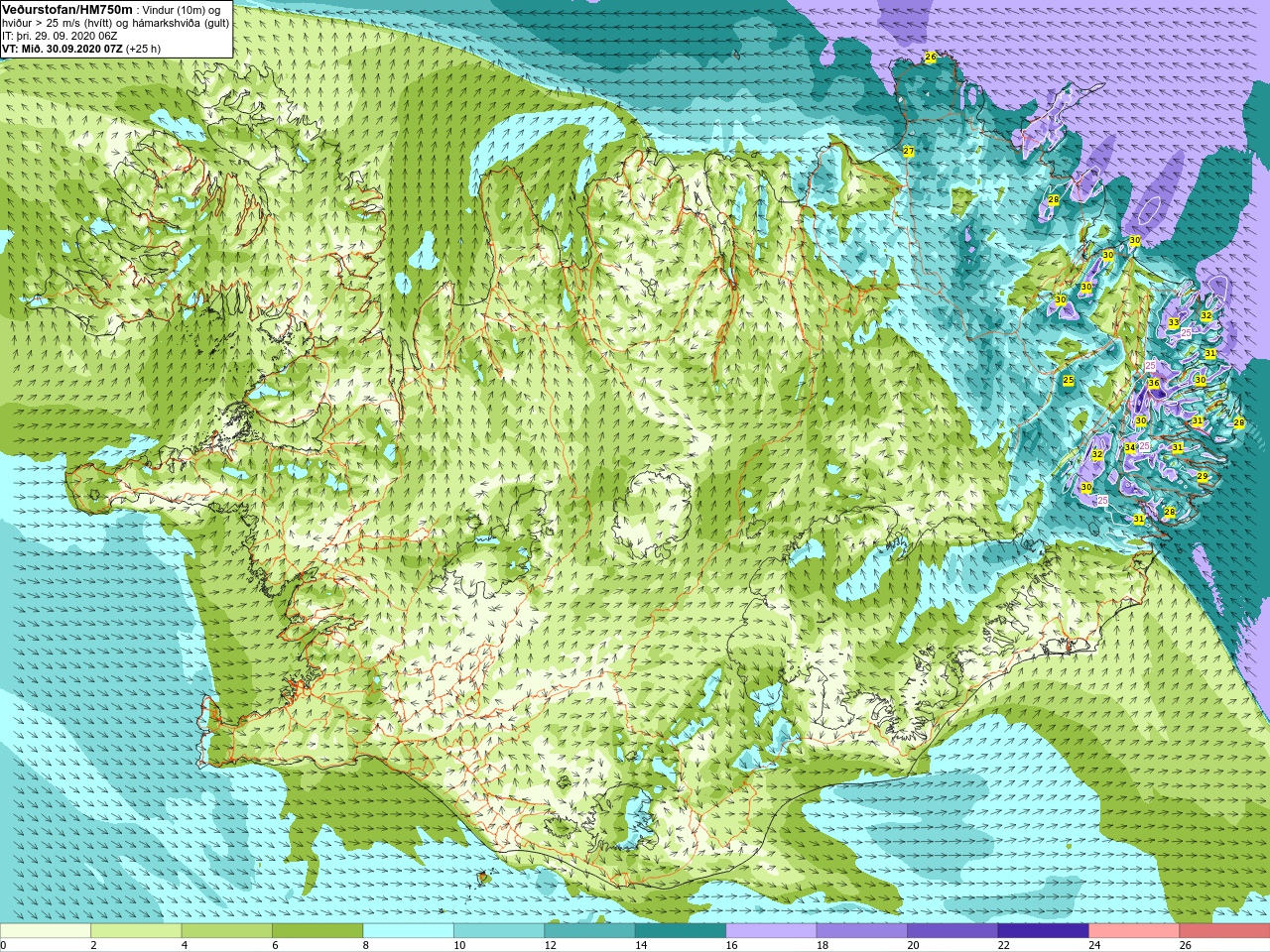Click the light green 2–4 m/s legend swatch
This screenshot has width=1270, height=952.
pyautogui.click(x=136, y=931)
